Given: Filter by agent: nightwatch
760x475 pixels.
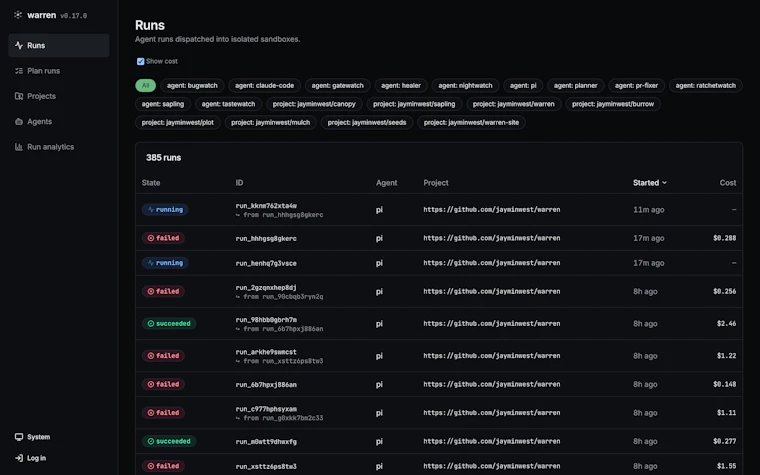Looking at the screenshot, I should (x=465, y=85).
